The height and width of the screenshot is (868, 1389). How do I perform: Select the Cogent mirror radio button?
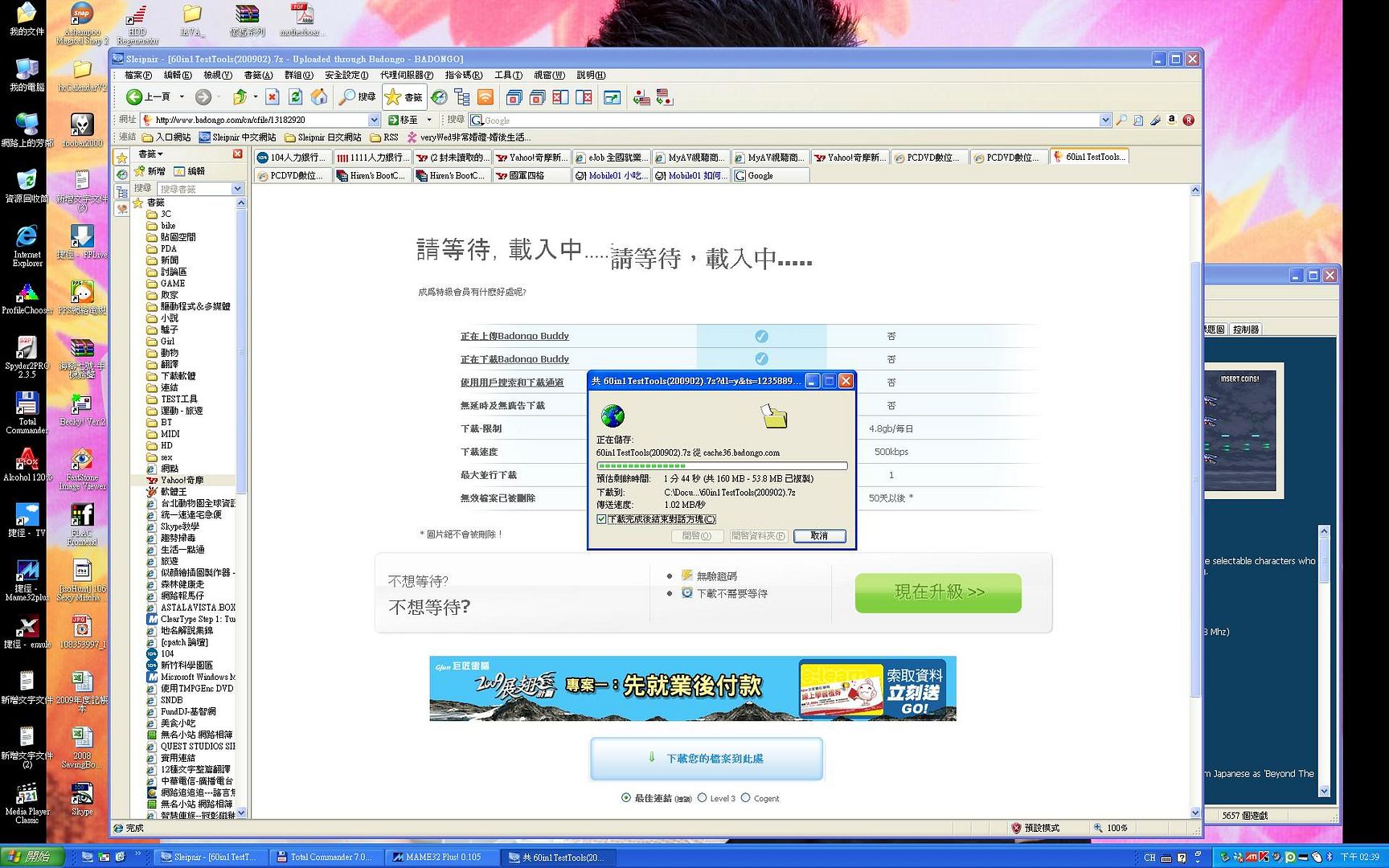(x=746, y=798)
